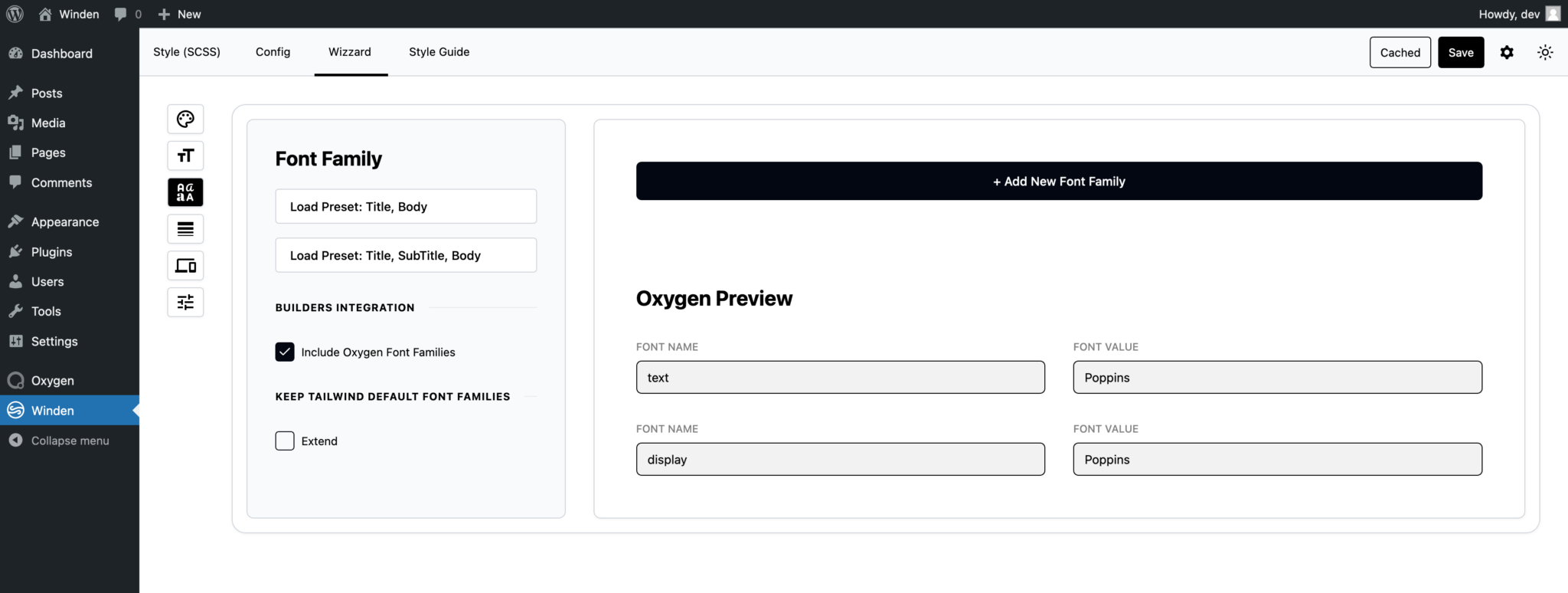Click Collapse menu label

point(70,441)
